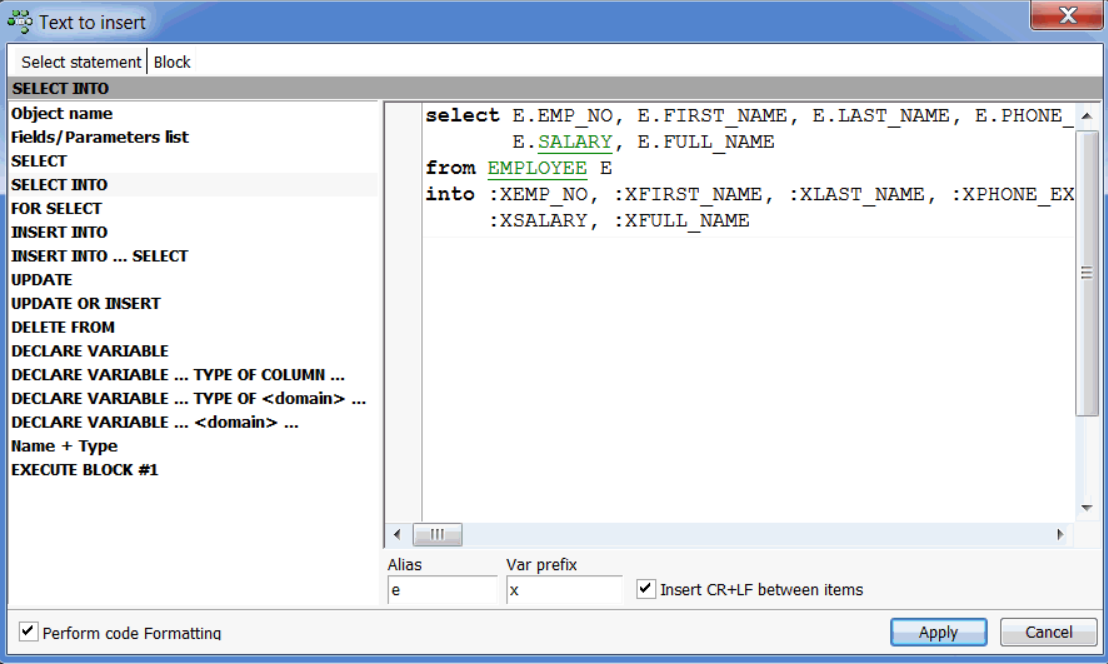Cancel the text insertion dialog
1108x664 pixels.
(1048, 632)
